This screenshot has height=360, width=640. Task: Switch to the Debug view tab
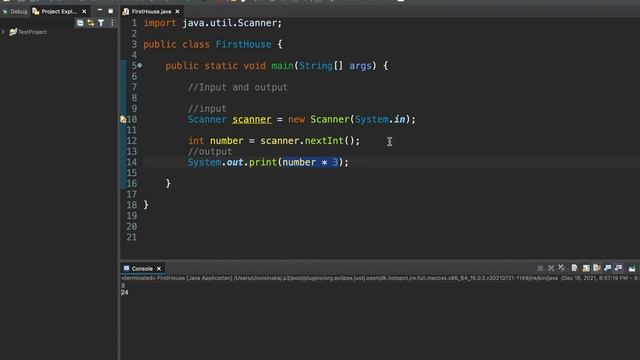15,11
